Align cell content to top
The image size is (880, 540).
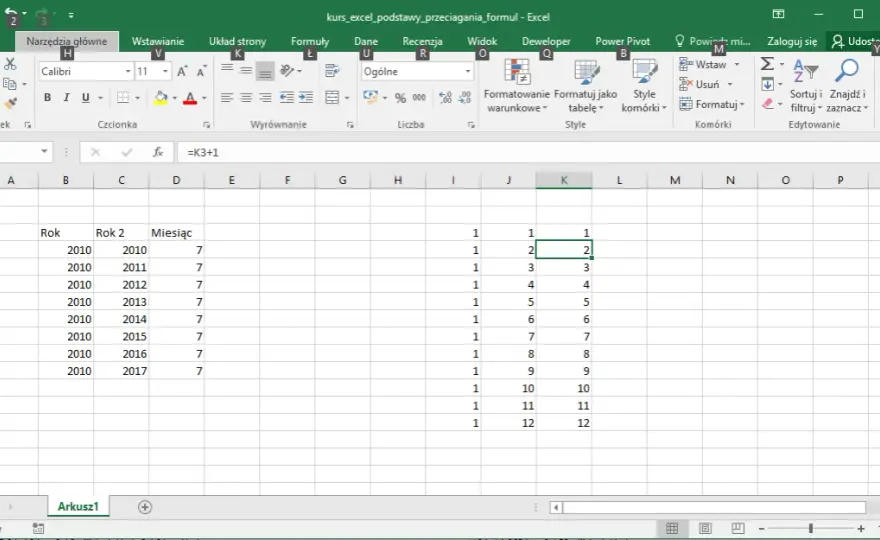[x=227, y=69]
